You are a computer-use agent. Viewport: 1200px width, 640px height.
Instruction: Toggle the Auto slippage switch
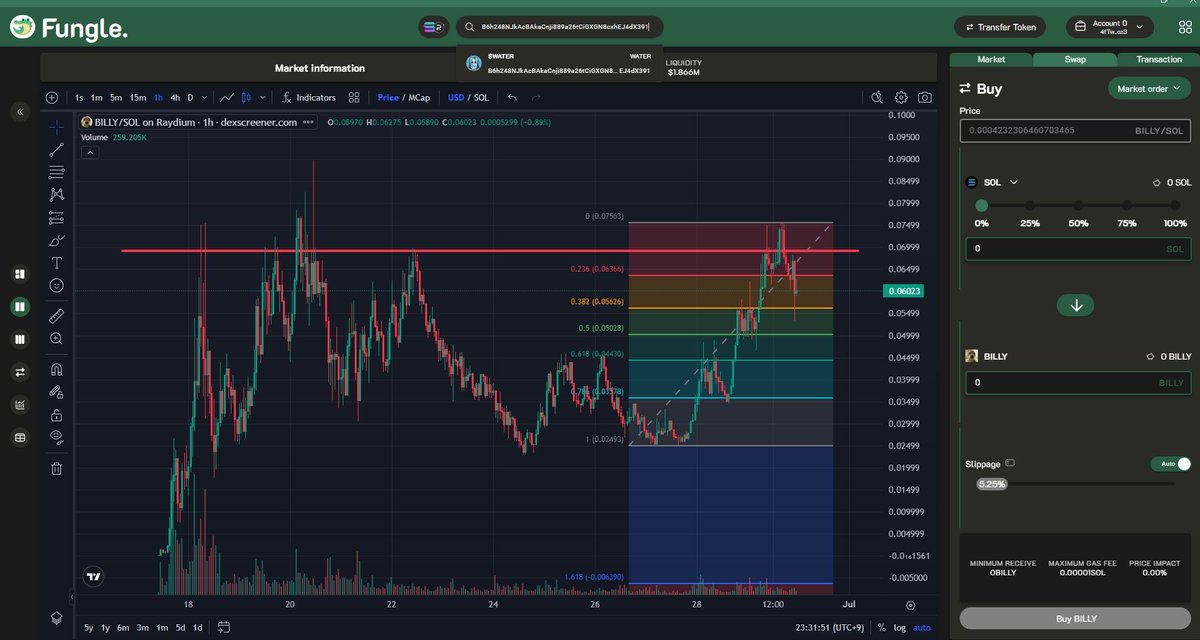[1171, 464]
